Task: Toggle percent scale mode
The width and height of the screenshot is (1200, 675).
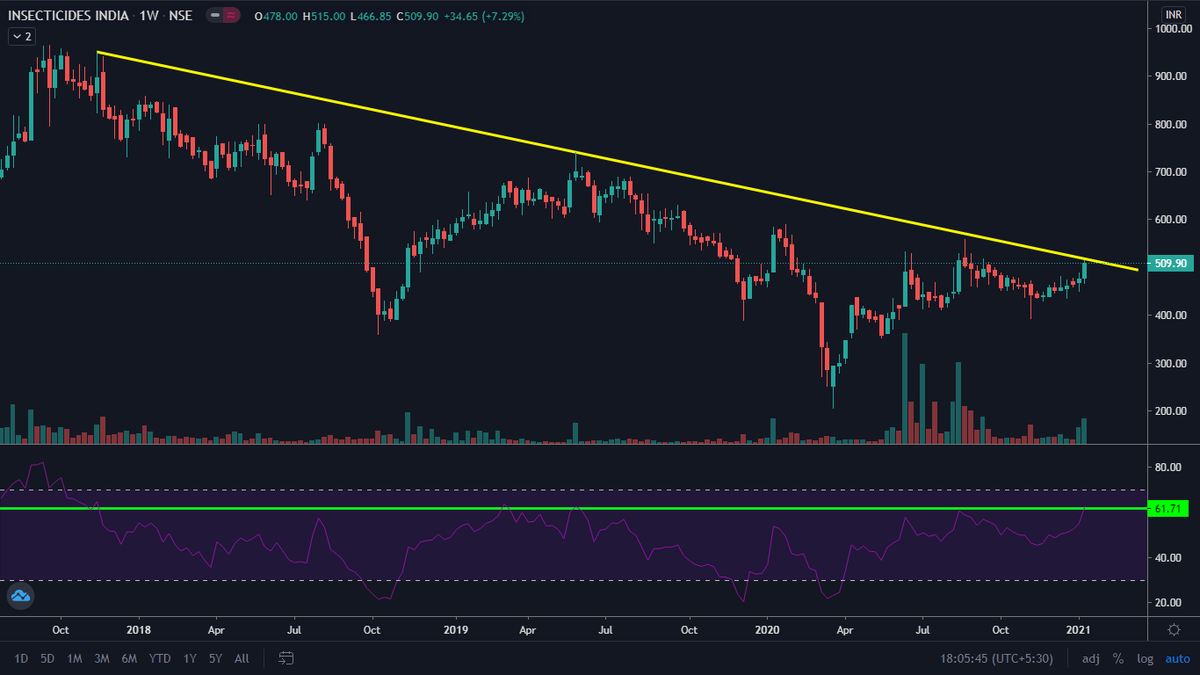Action: [1118, 659]
